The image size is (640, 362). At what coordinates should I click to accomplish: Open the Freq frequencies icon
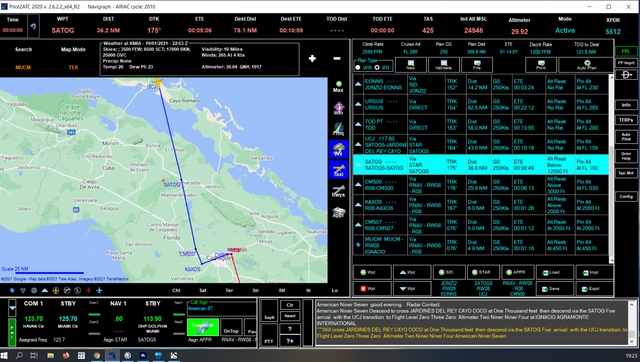(x=338, y=129)
